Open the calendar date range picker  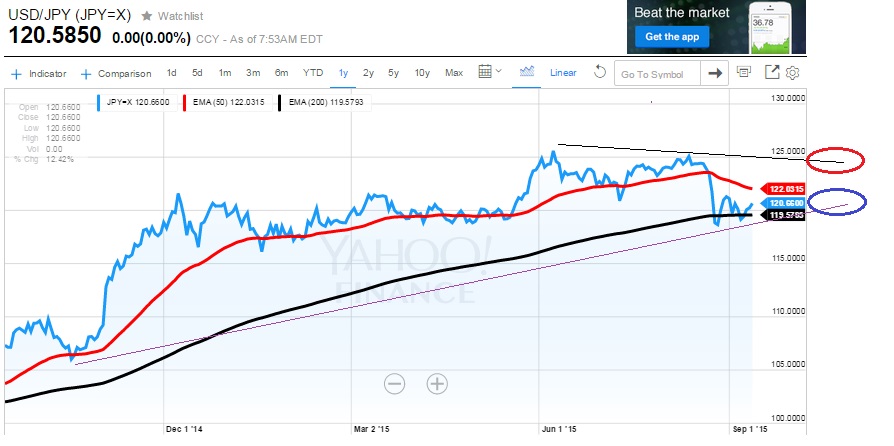point(488,72)
